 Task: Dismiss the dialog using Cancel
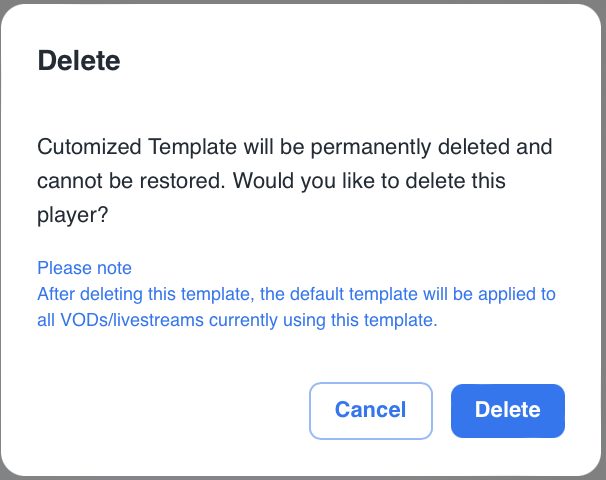coord(370,410)
